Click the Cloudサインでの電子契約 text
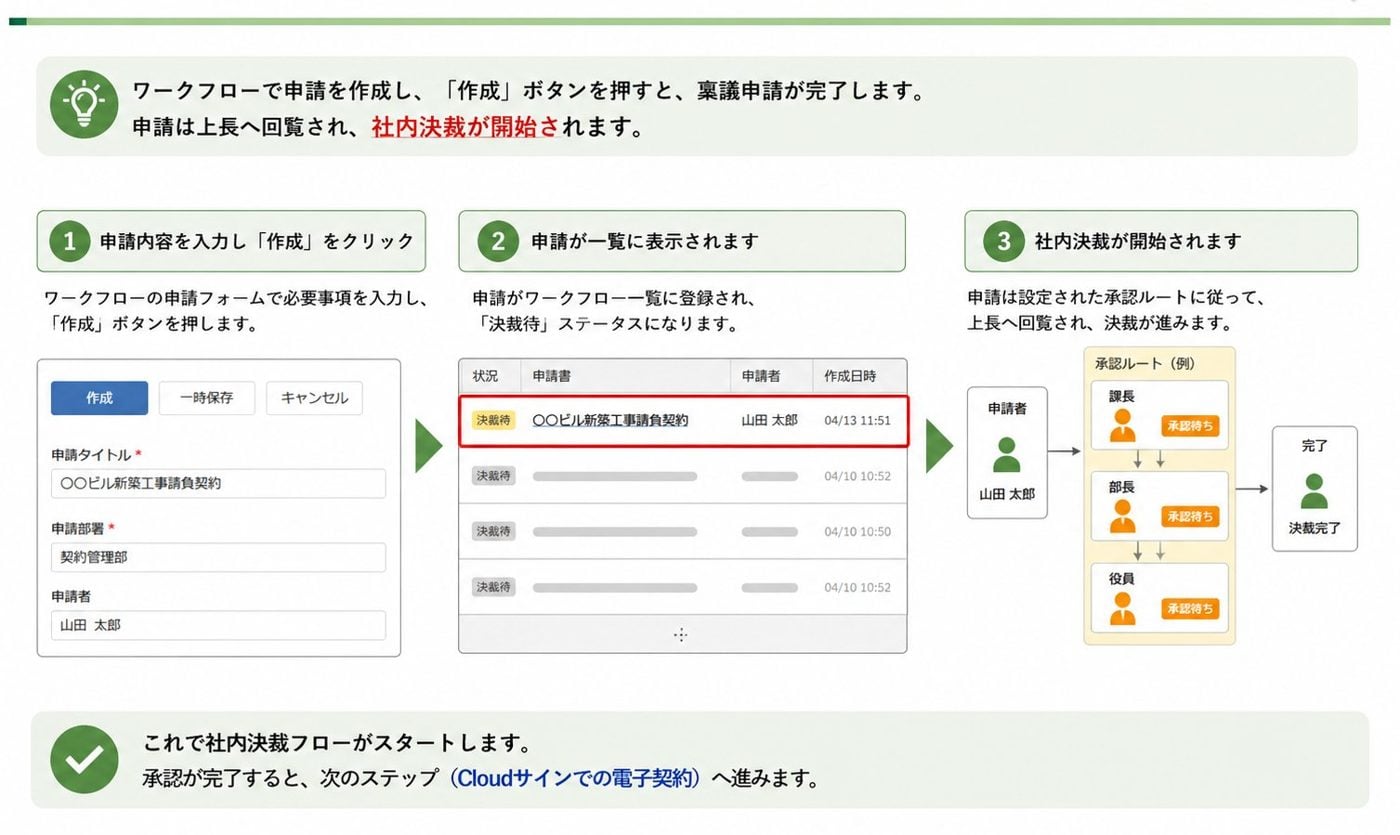Image resolution: width=1400 pixels, height=835 pixels. click(577, 779)
